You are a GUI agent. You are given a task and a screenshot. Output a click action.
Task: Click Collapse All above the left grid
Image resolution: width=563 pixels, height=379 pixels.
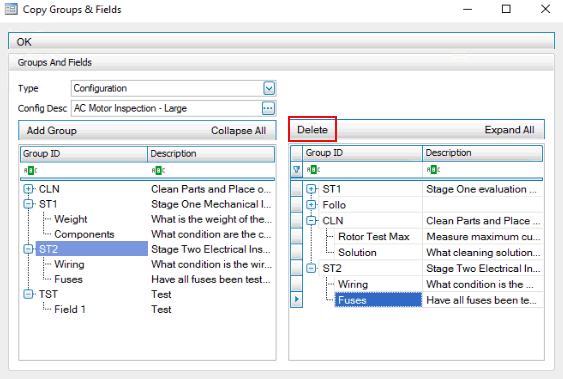pyautogui.click(x=238, y=130)
